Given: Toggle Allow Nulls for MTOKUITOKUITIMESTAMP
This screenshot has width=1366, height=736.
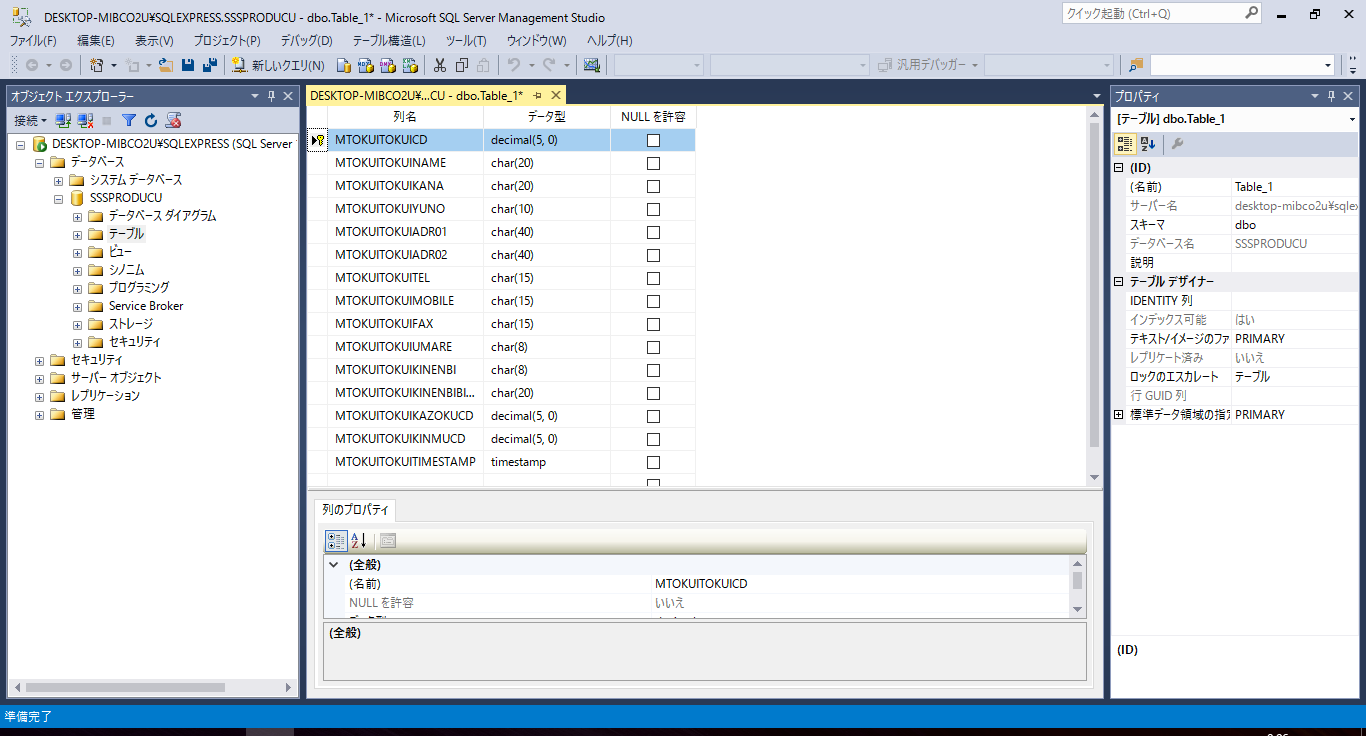Looking at the screenshot, I should [653, 462].
